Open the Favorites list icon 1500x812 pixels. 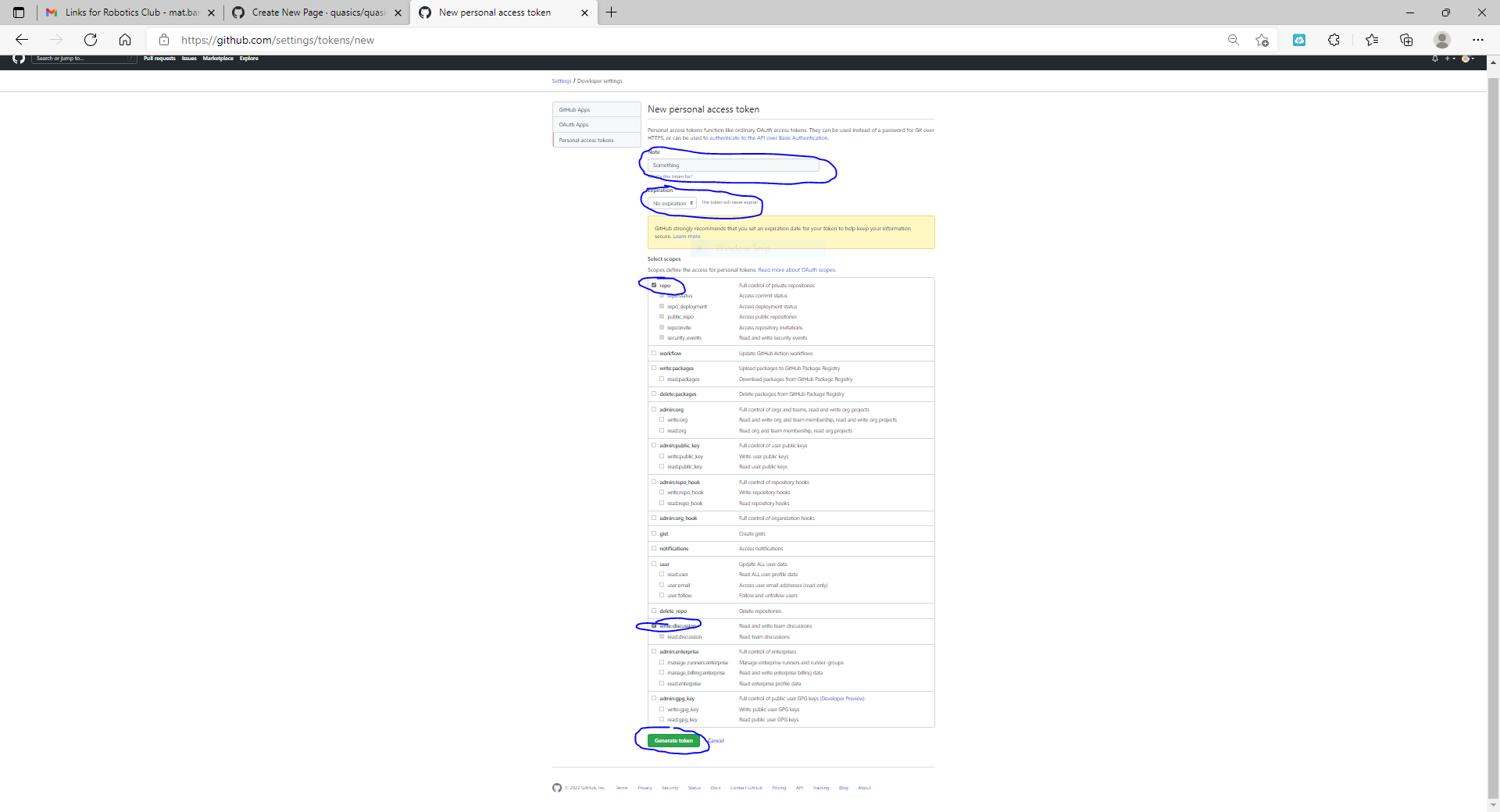point(1372,40)
